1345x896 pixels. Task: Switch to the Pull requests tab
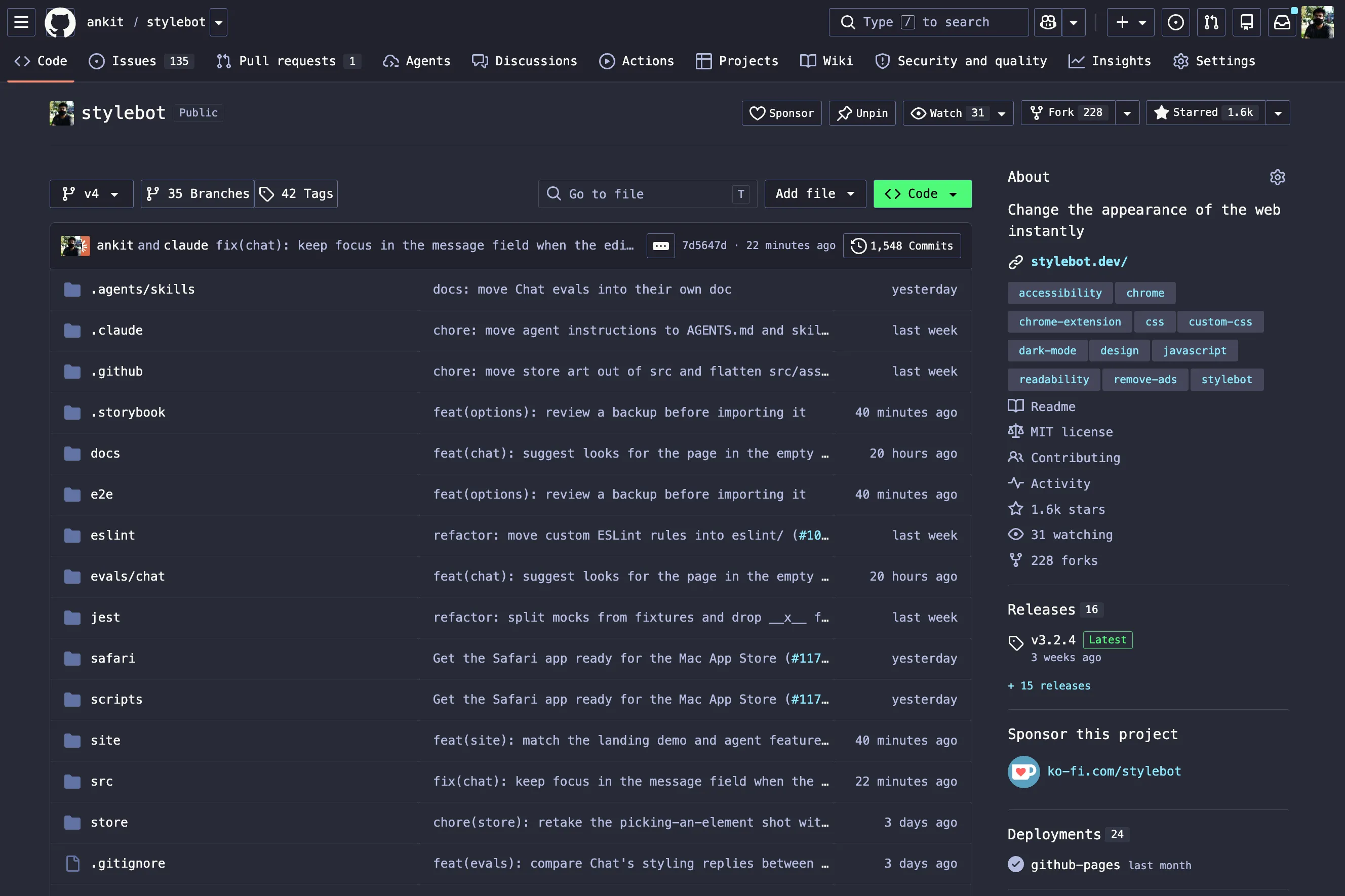click(x=289, y=61)
